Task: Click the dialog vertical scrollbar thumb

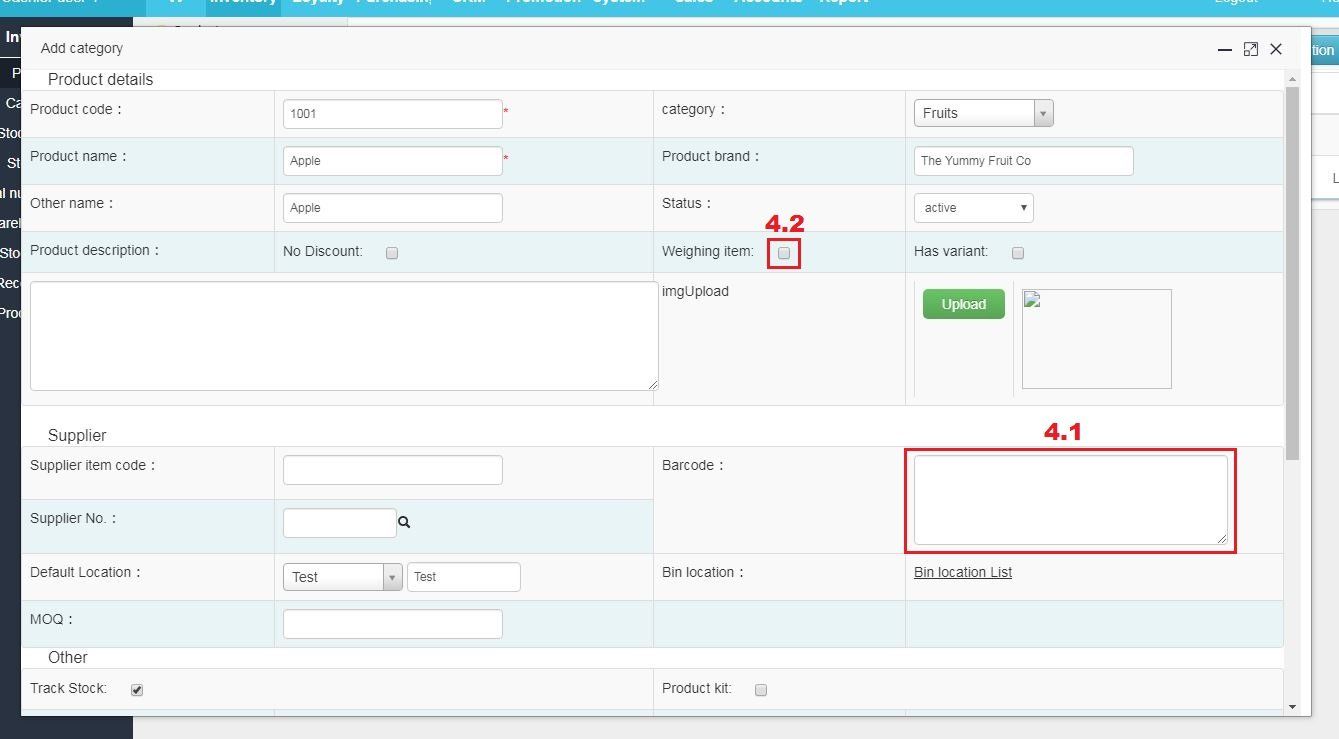Action: coord(1292,274)
